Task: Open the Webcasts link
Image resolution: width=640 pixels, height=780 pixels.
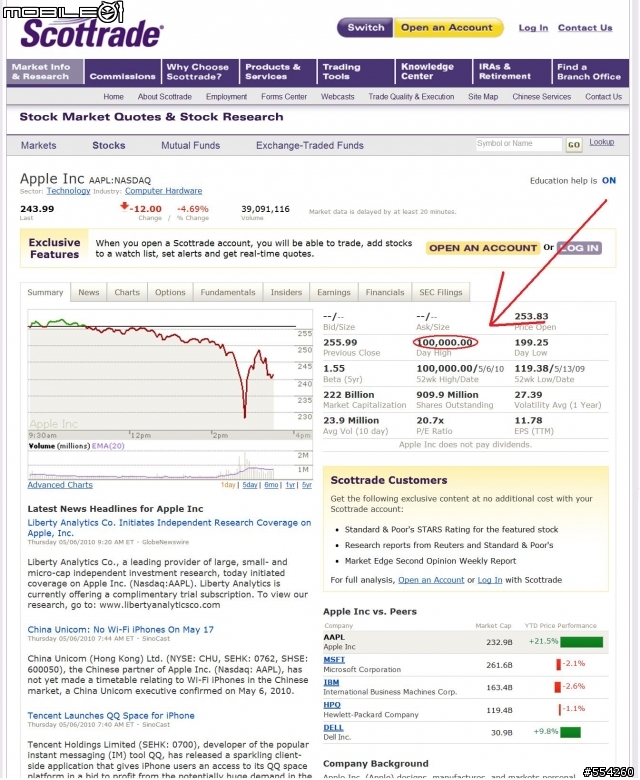Action: 338,97
